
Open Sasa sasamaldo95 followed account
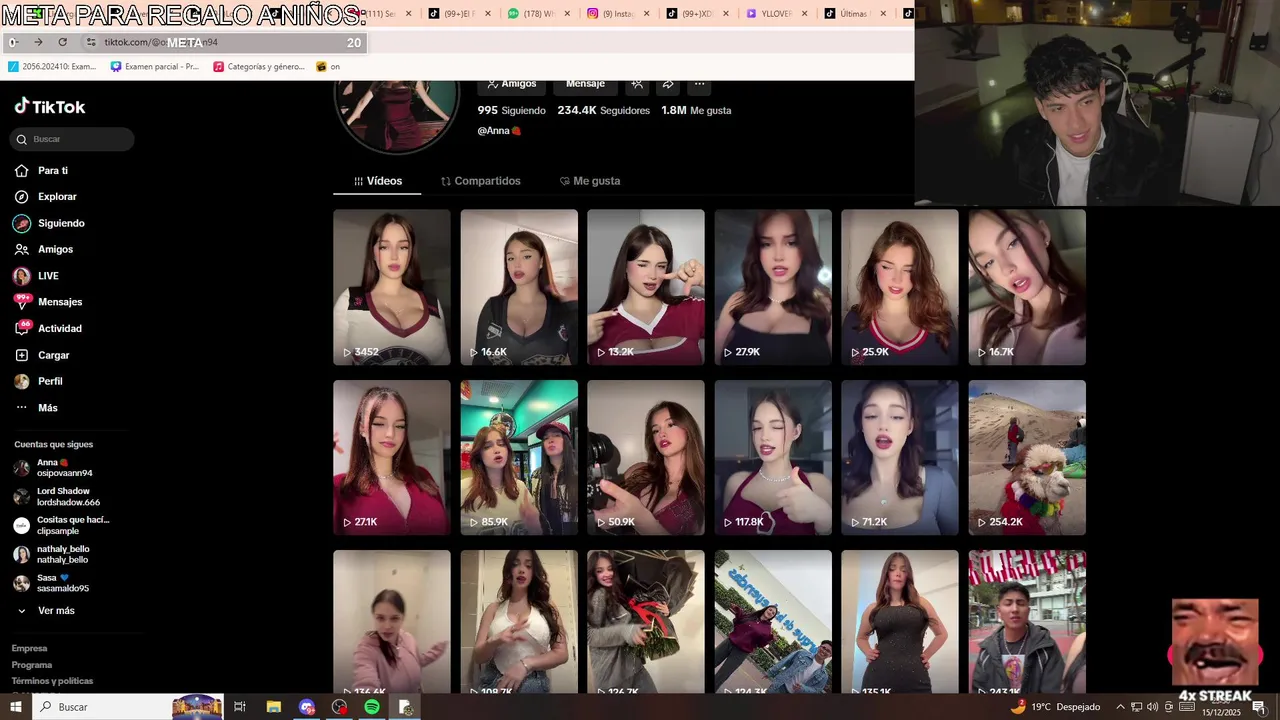click(x=52, y=584)
